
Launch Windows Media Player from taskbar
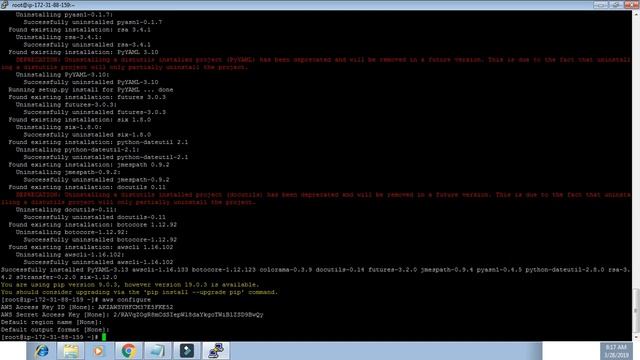(x=99, y=351)
